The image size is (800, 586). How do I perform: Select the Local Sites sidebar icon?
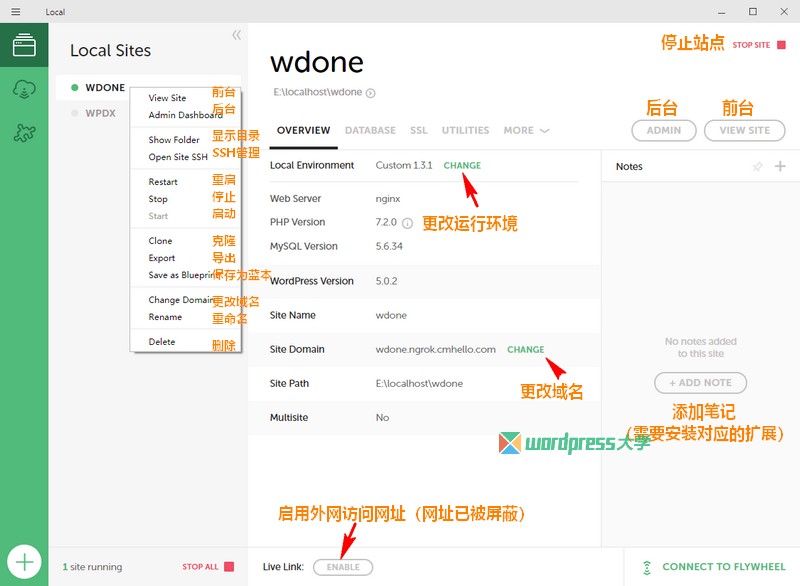pyautogui.click(x=24, y=45)
